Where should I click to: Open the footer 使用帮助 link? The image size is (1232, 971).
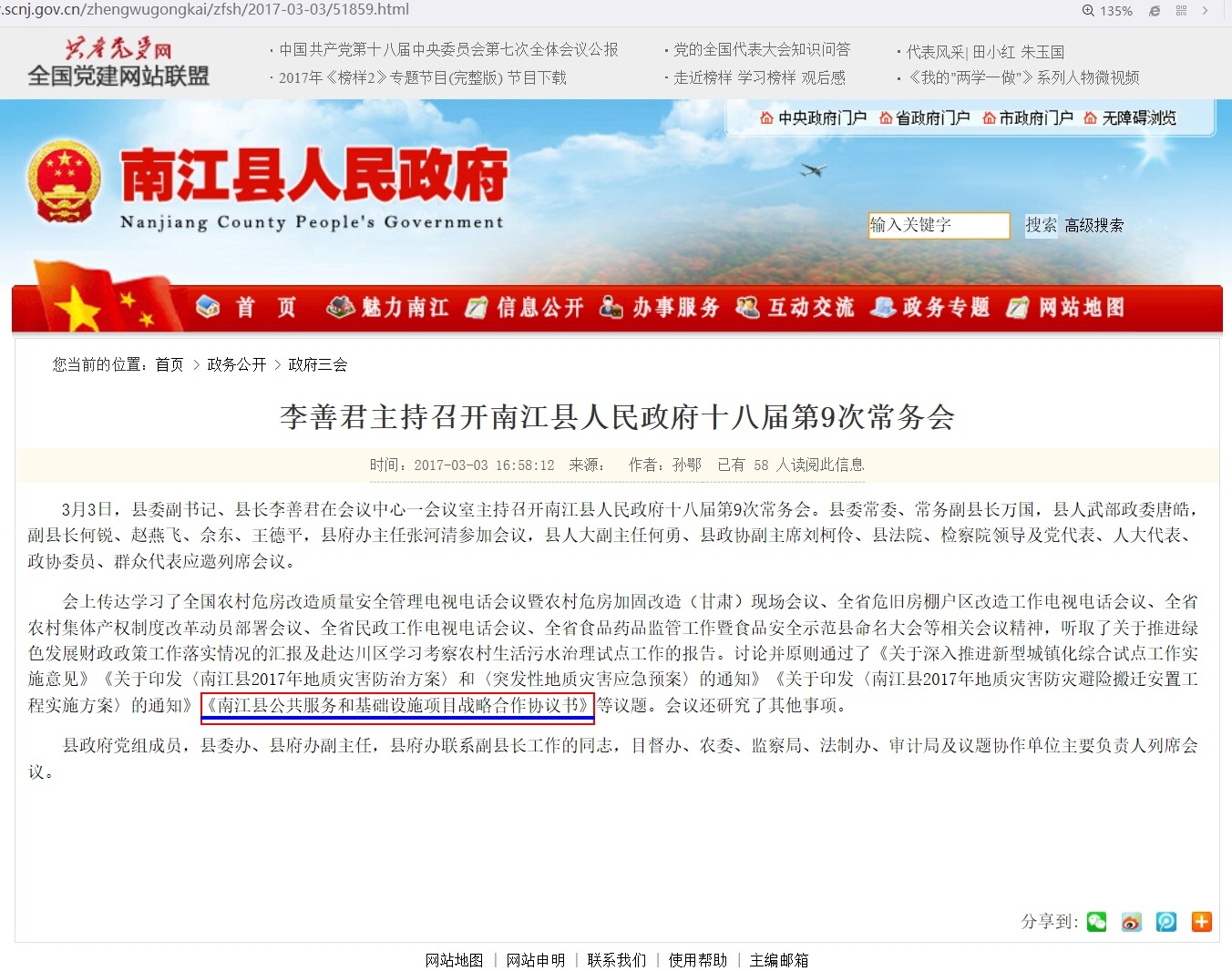click(698, 960)
